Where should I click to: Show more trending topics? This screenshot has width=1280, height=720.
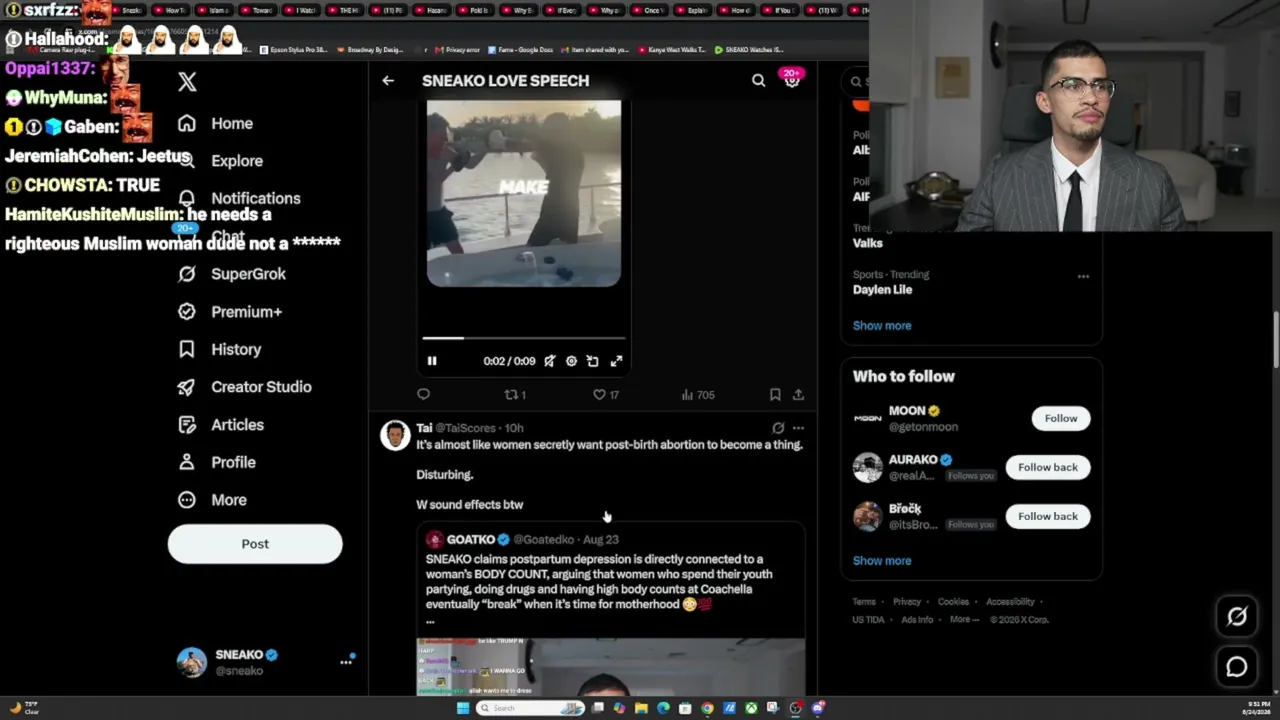(882, 326)
